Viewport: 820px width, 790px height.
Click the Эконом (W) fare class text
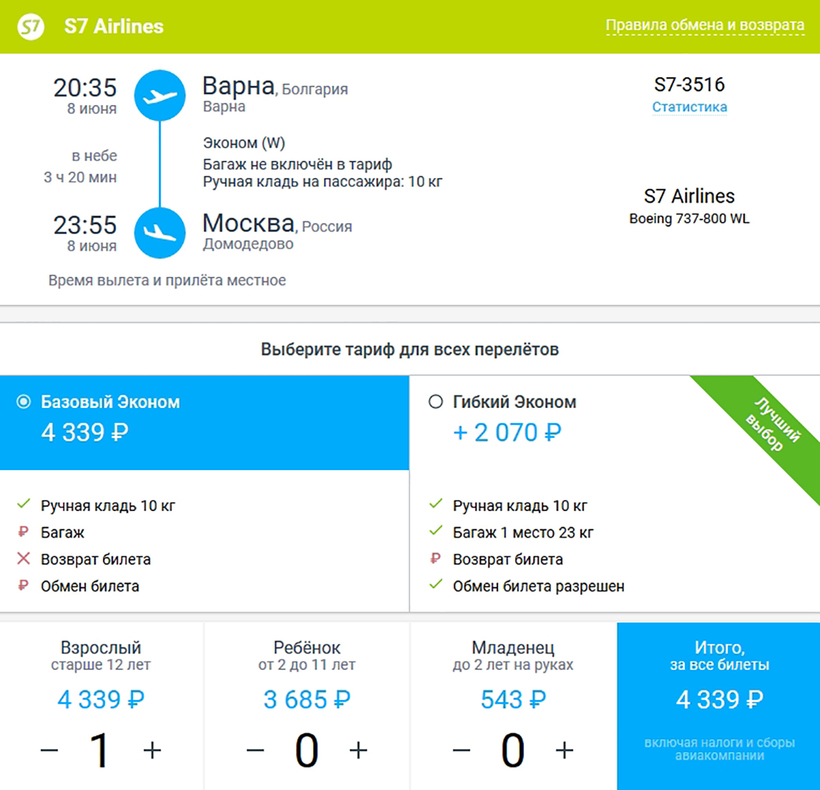244,143
